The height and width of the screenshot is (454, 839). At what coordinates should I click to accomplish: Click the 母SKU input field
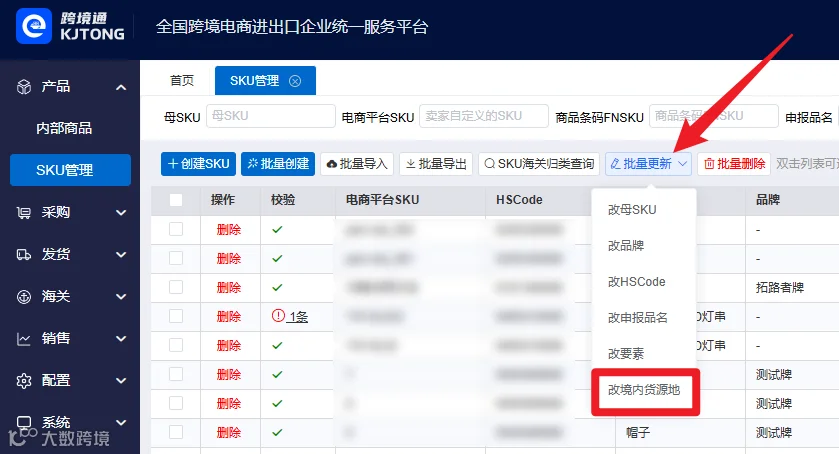pyautogui.click(x=271, y=116)
